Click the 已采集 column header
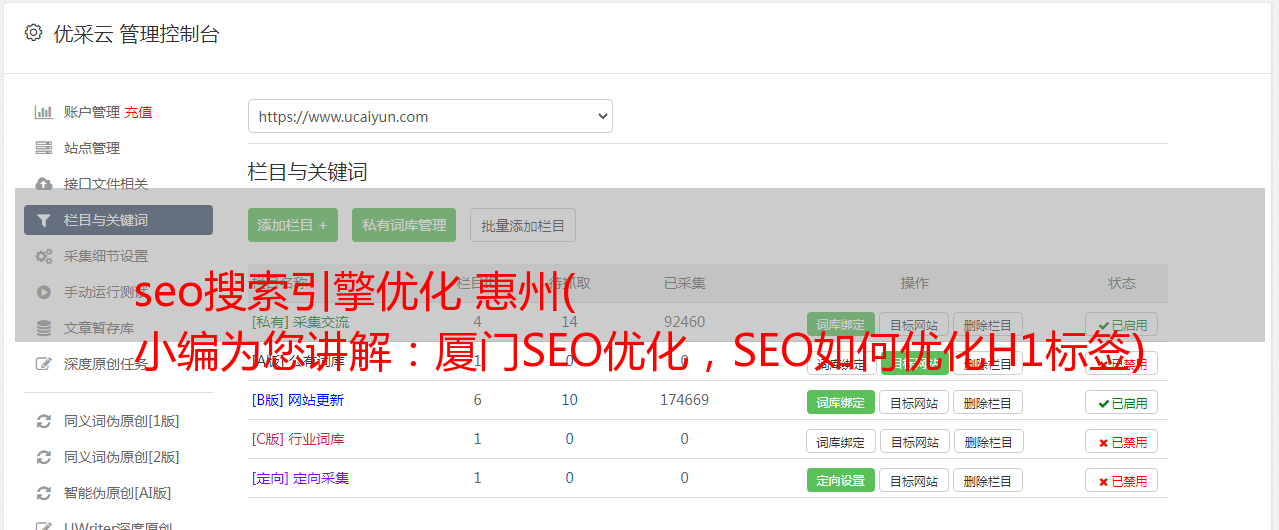1279x530 pixels. coord(685,283)
